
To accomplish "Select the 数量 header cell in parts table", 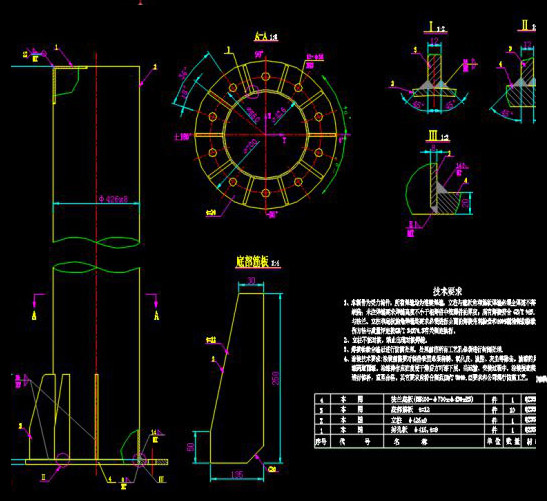I will click(512, 442).
